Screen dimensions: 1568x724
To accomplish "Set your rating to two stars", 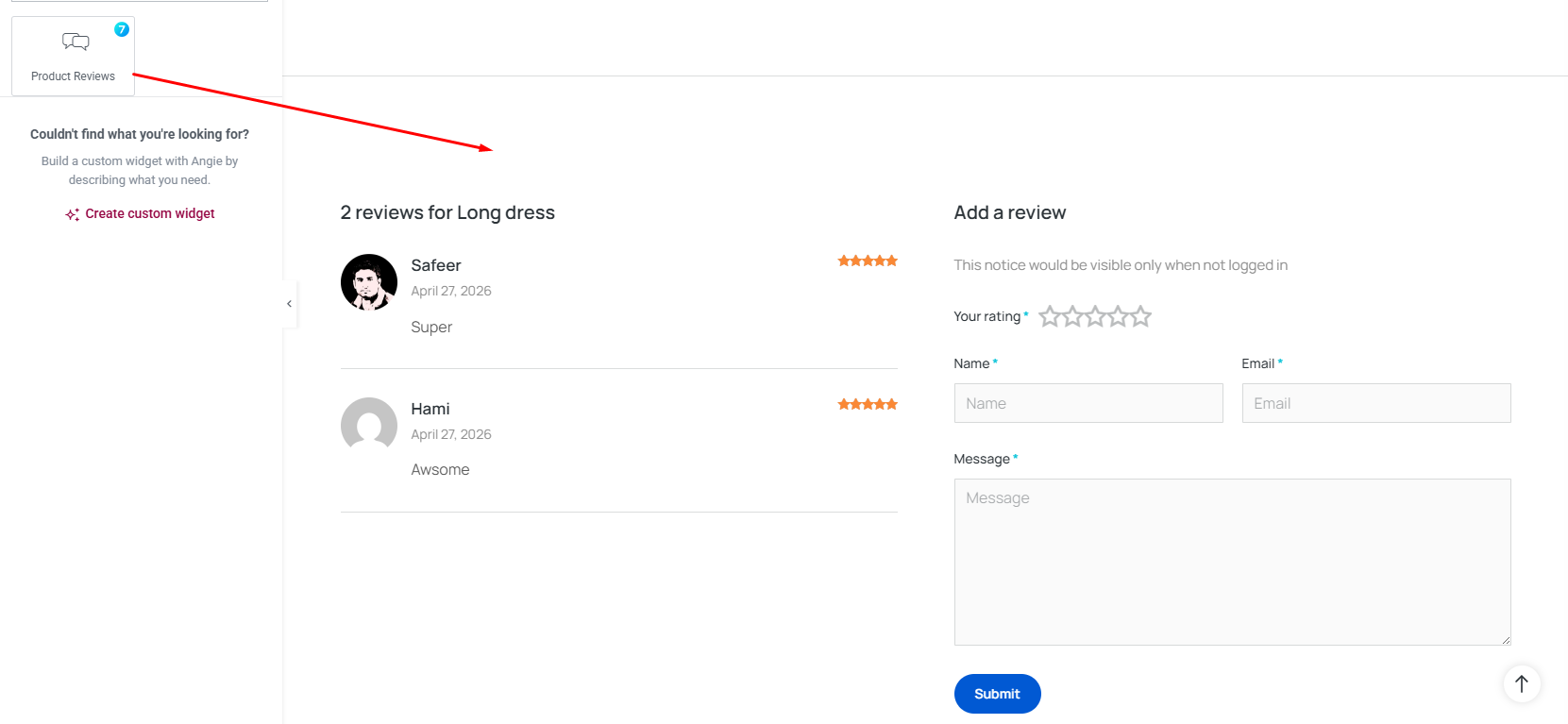I will coord(1072,316).
